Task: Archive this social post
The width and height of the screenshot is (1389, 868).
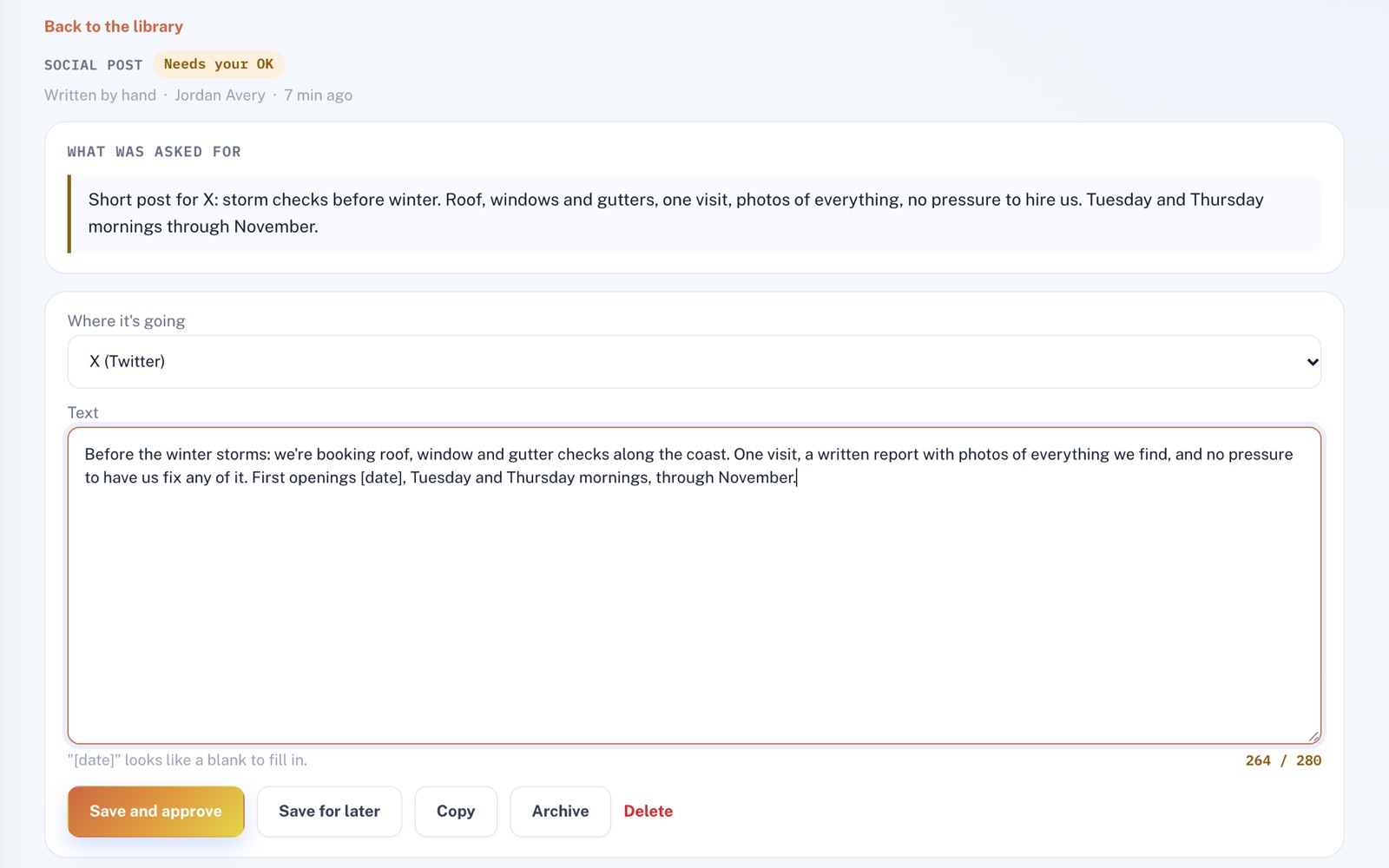Action: tap(561, 812)
